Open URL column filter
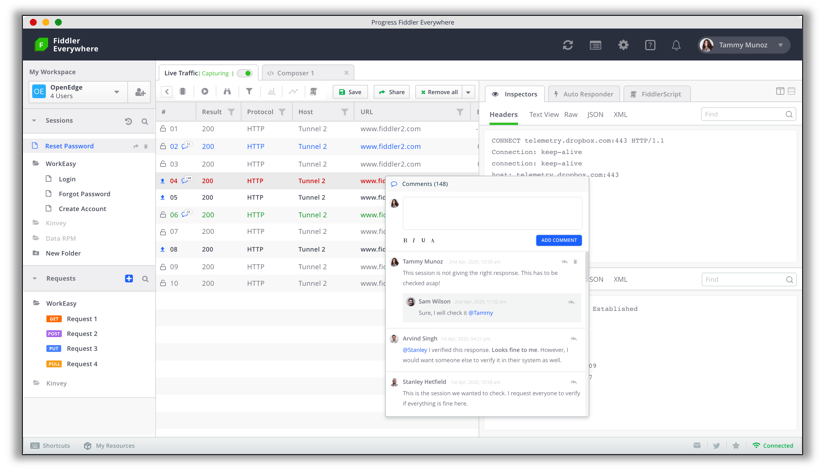 click(x=460, y=112)
